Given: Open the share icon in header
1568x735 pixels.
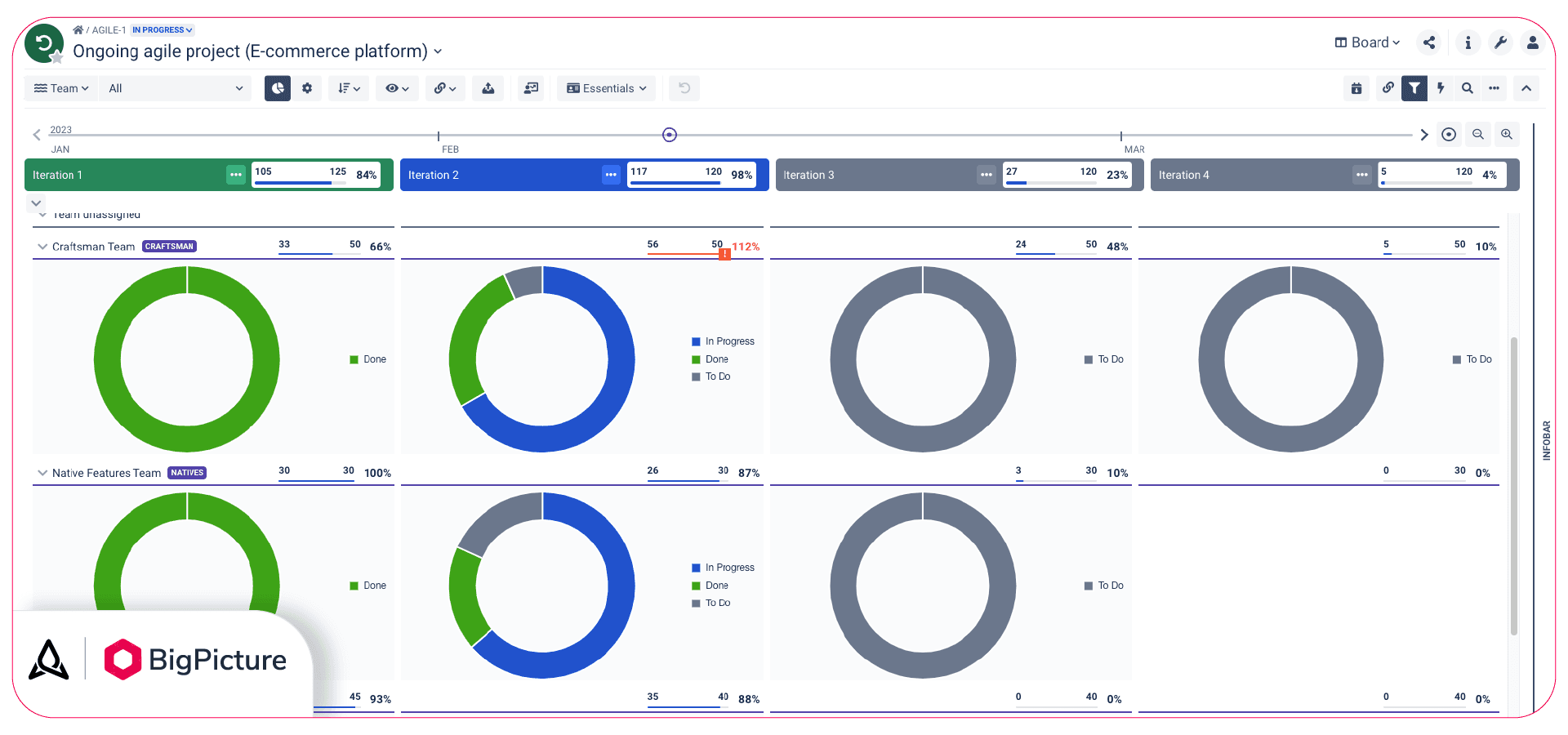Looking at the screenshot, I should coord(1429,42).
